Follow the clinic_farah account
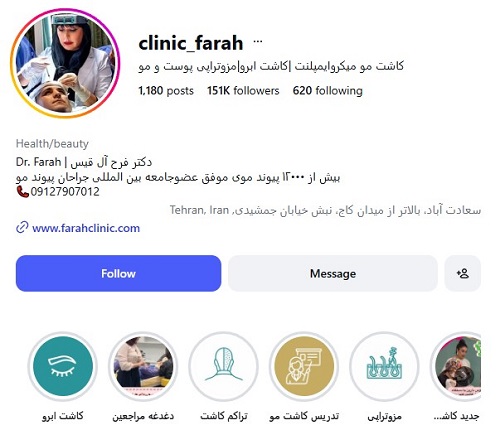Screen dimensions: 500x430 point(118,274)
